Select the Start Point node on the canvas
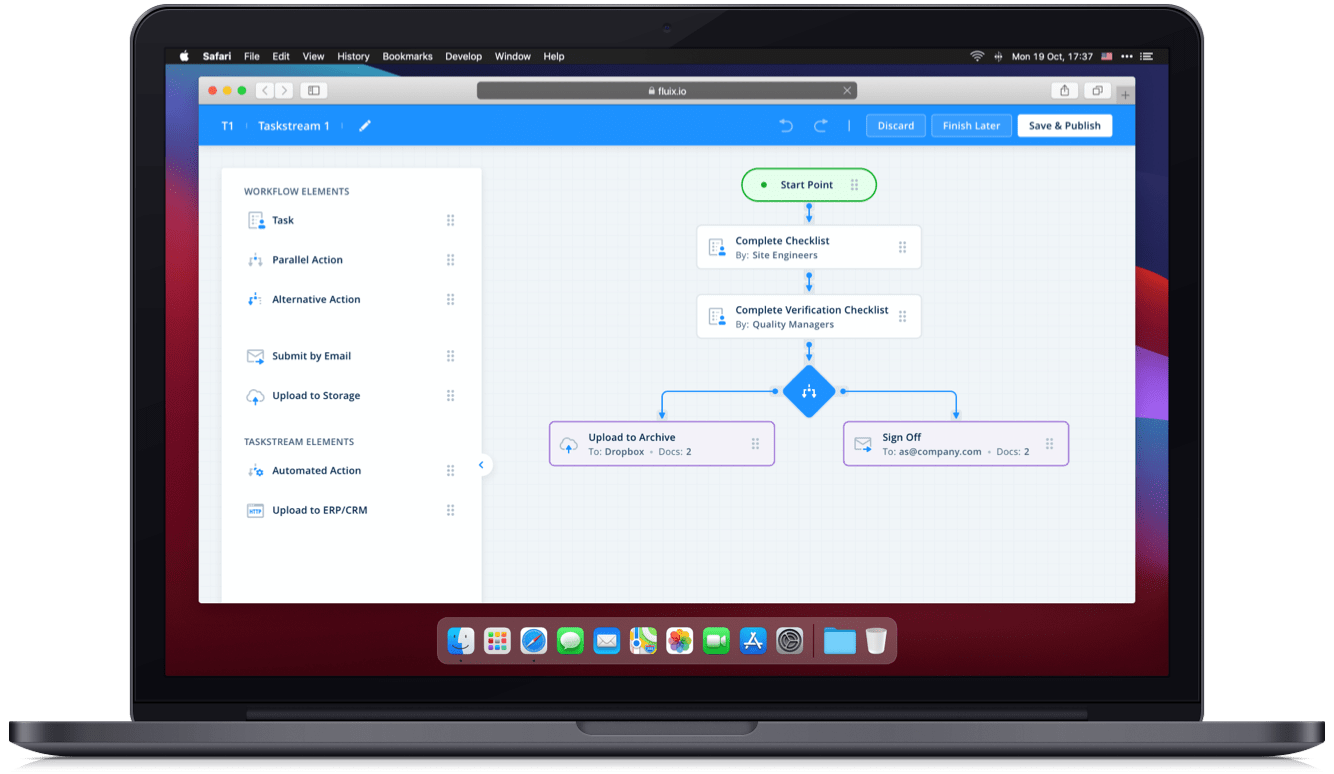 [x=808, y=185]
